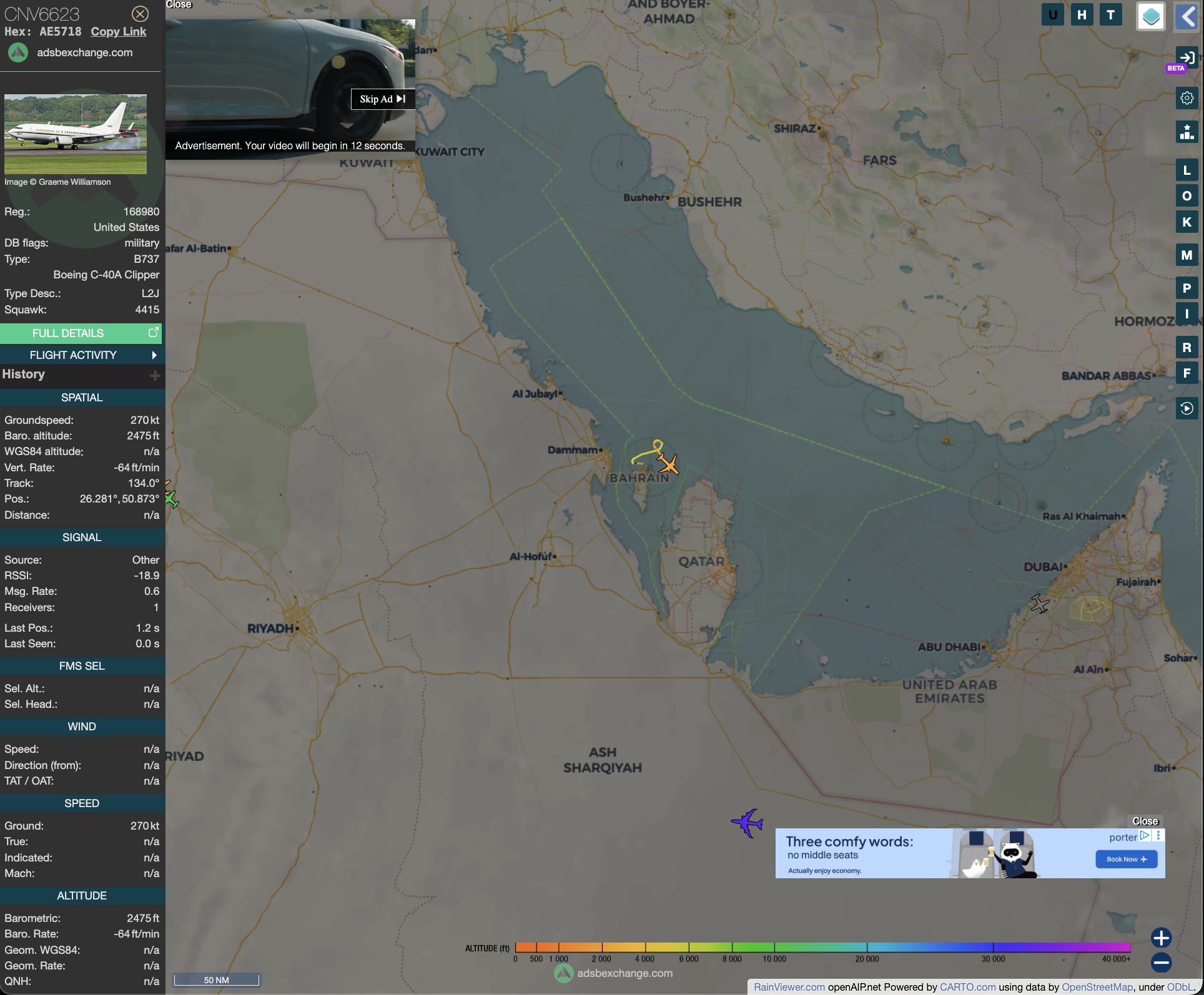Click the SIGNAL section header
The image size is (1204, 995).
[82, 537]
